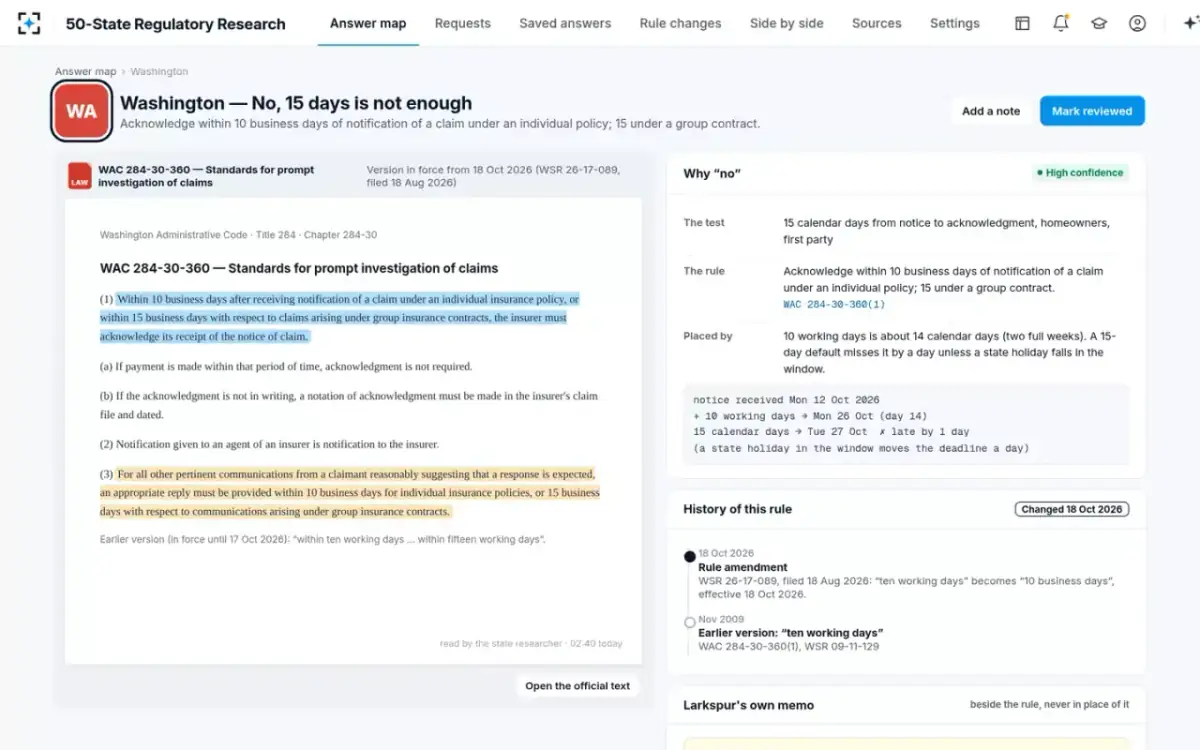Click the earlier version footnote in the document
This screenshot has width=1200, height=750.
323,540
